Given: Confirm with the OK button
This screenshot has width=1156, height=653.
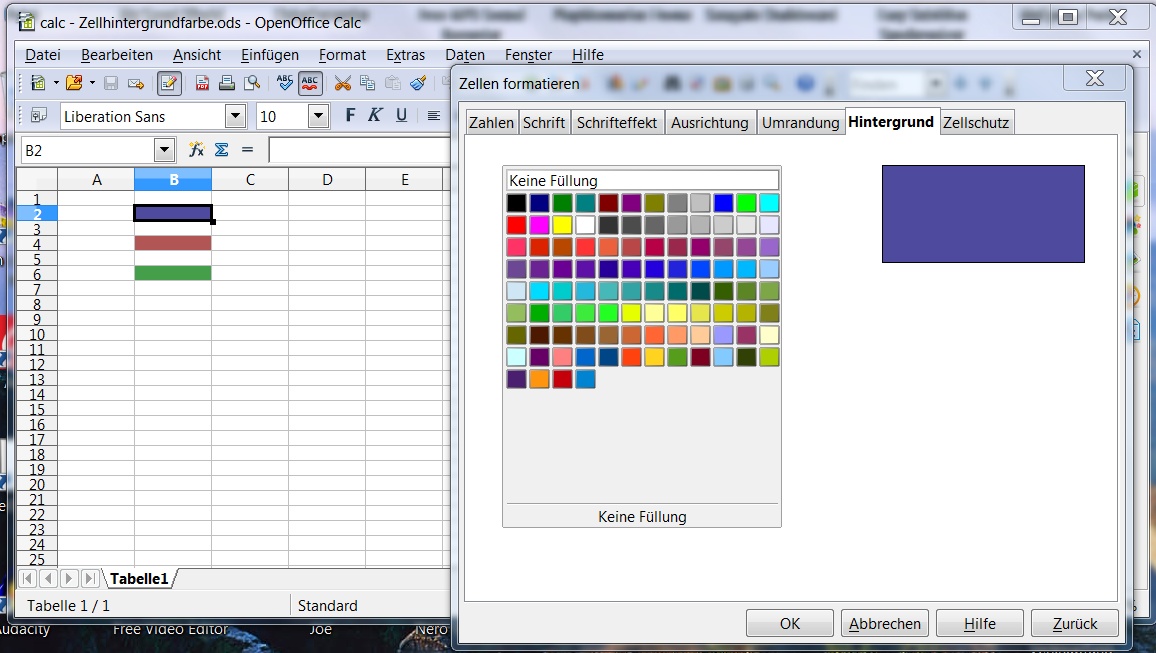Looking at the screenshot, I should [x=789, y=622].
